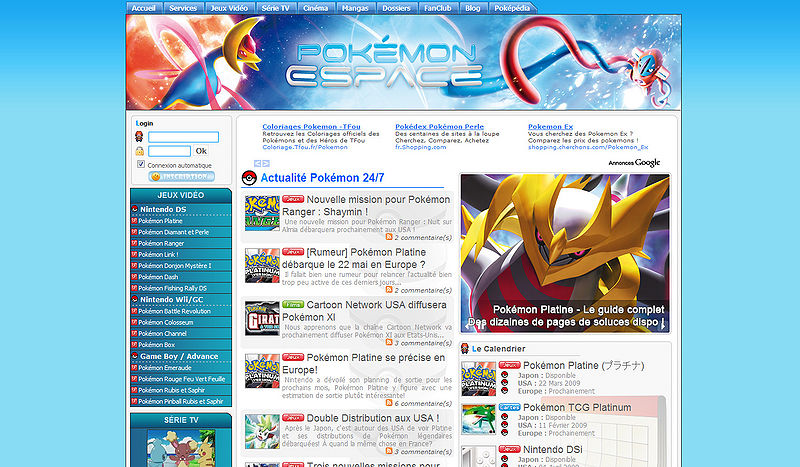800x467 pixels.
Task: Open the Pokédex Pokémon Perle ad link
Action: (439, 127)
